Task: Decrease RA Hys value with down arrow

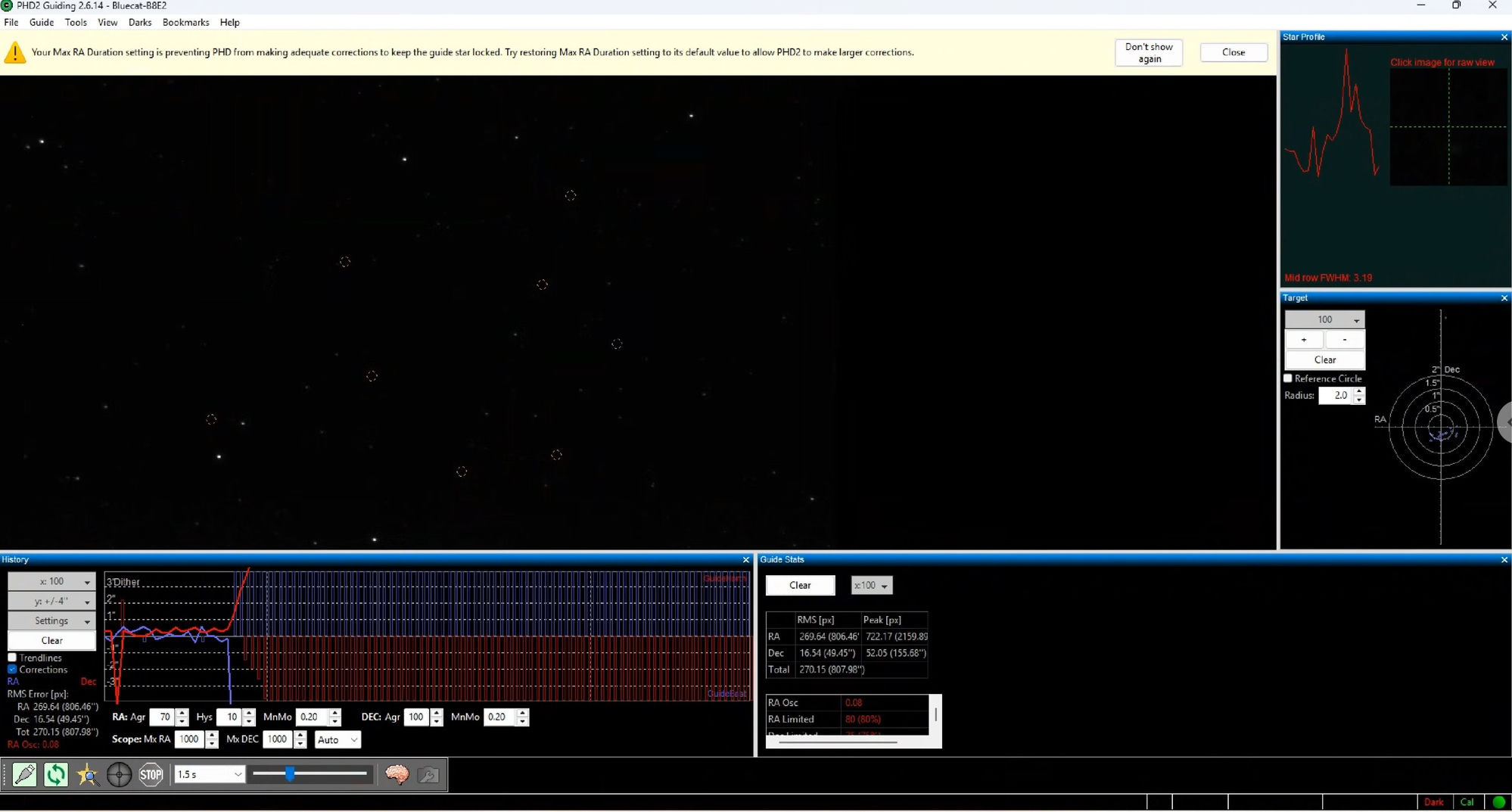Action: [x=248, y=721]
